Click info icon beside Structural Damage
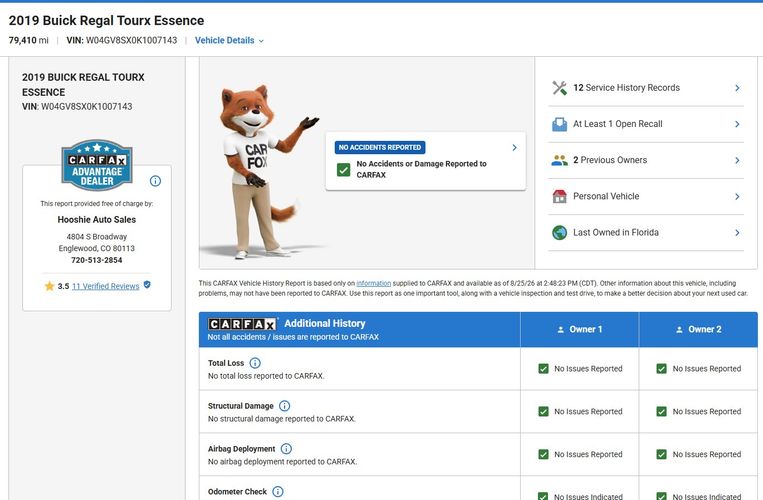The image size is (763, 500). (285, 406)
